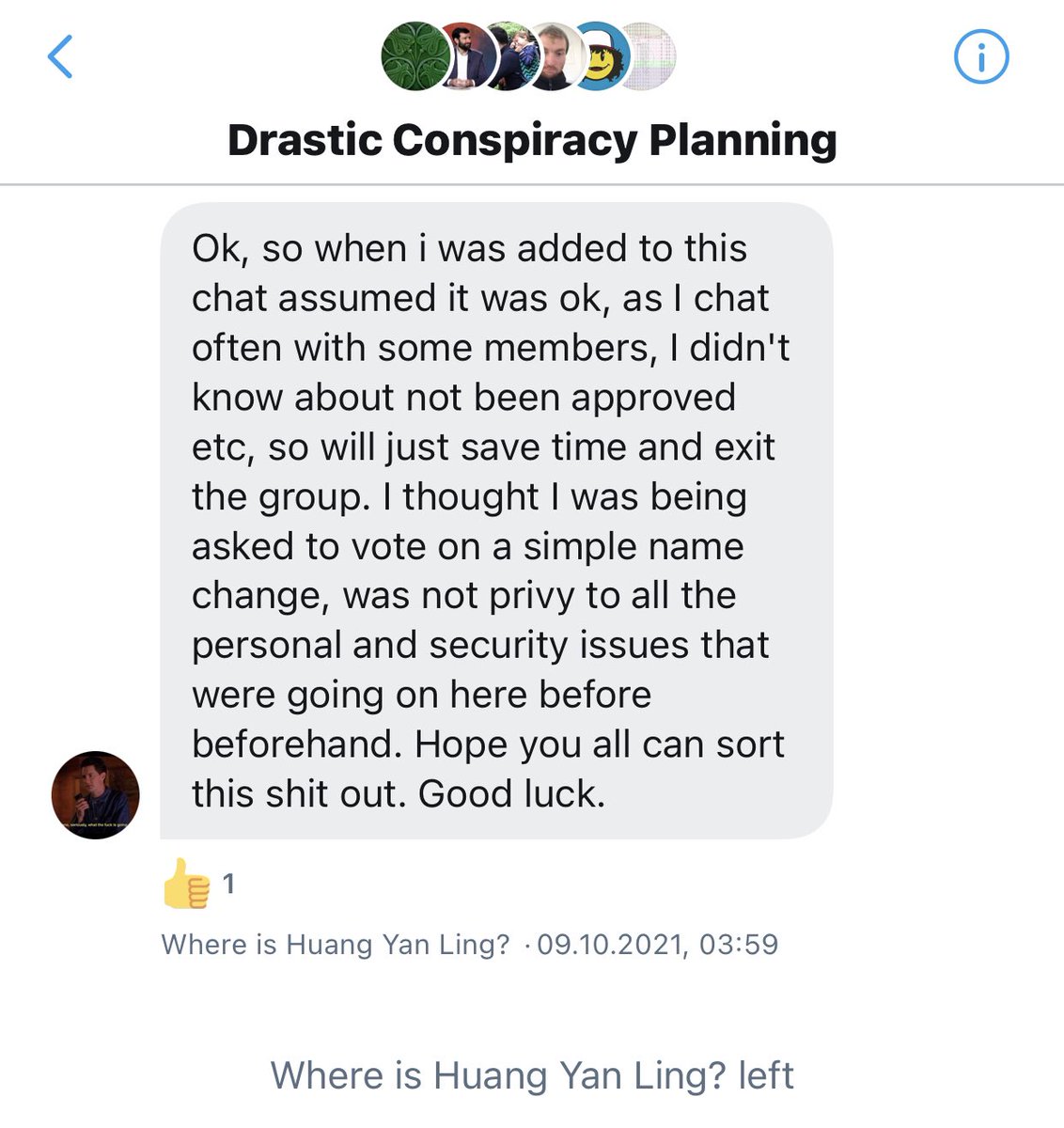Open group info via the circled i icon
Viewport: 1064px width, 1128px height.
pyautogui.click(x=980, y=57)
